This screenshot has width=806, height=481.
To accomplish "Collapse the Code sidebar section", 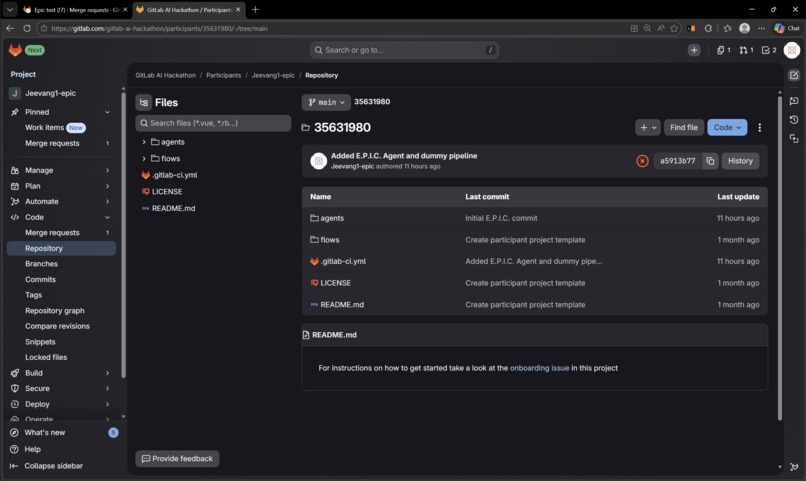I will (x=107, y=217).
